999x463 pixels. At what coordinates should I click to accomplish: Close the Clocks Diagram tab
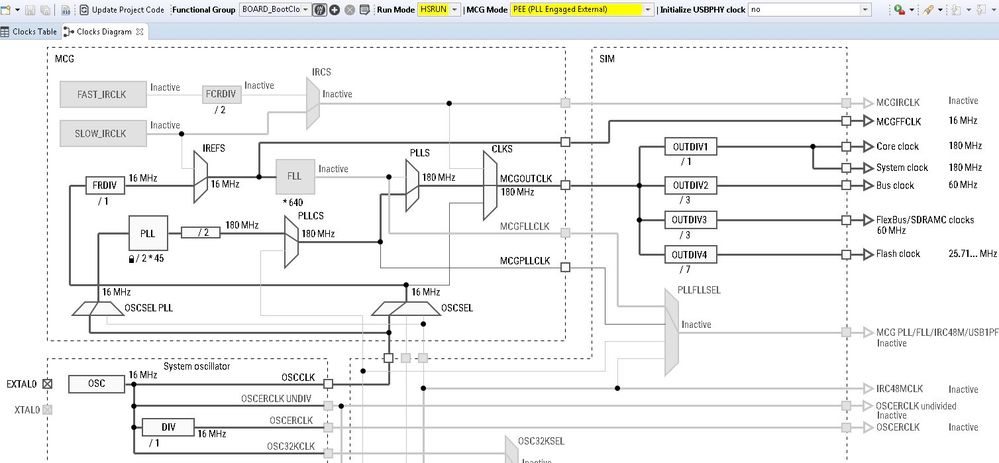pyautogui.click(x=140, y=31)
